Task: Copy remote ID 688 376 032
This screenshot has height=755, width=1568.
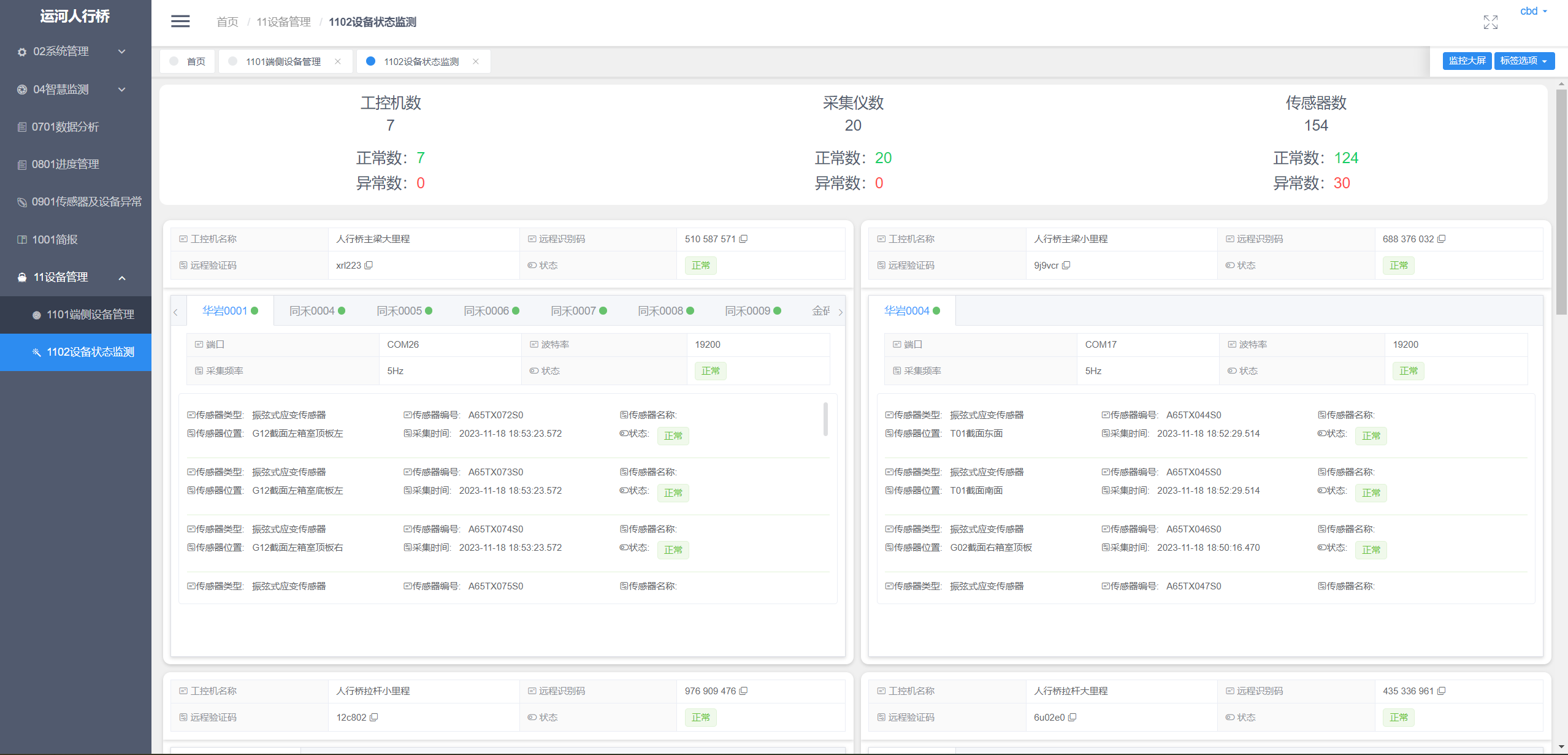Action: (x=1441, y=239)
